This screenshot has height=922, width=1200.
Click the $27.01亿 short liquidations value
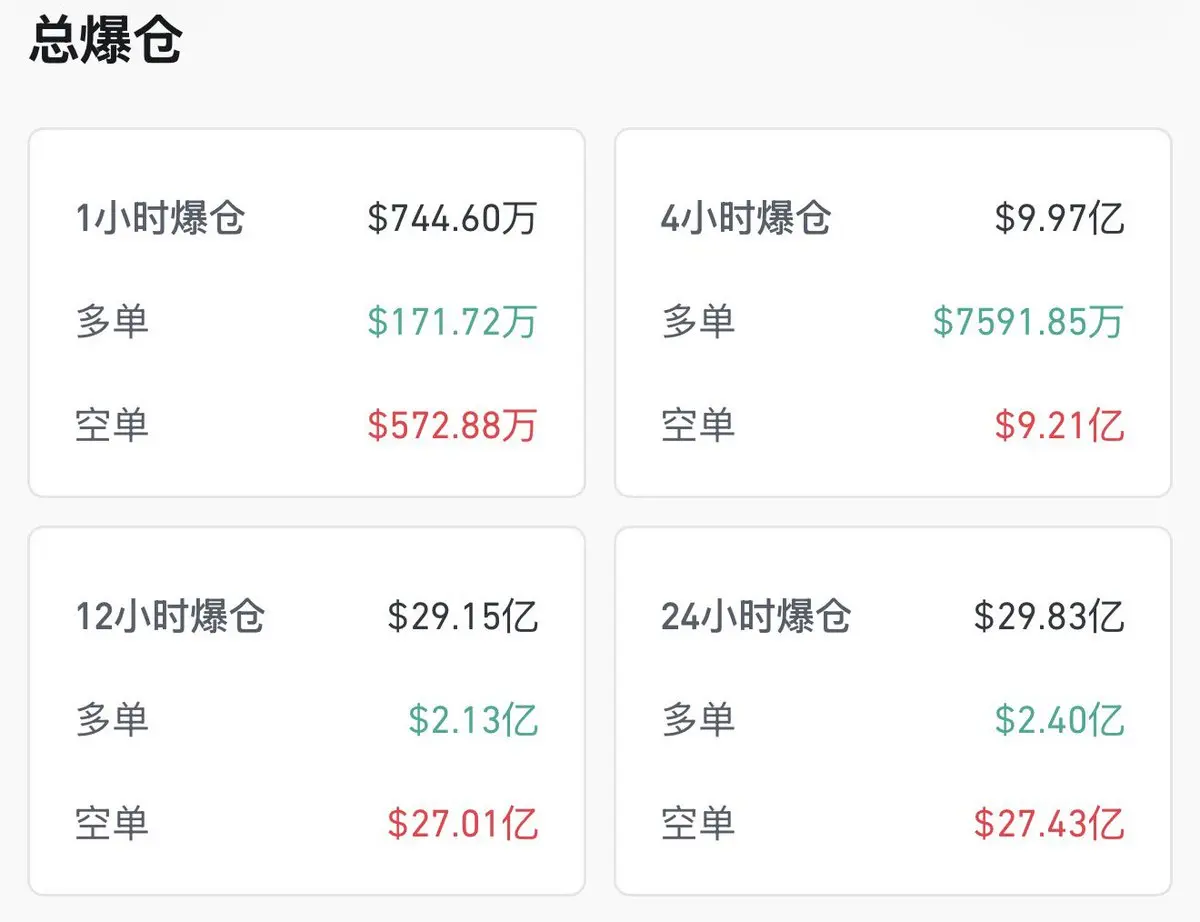click(x=463, y=824)
